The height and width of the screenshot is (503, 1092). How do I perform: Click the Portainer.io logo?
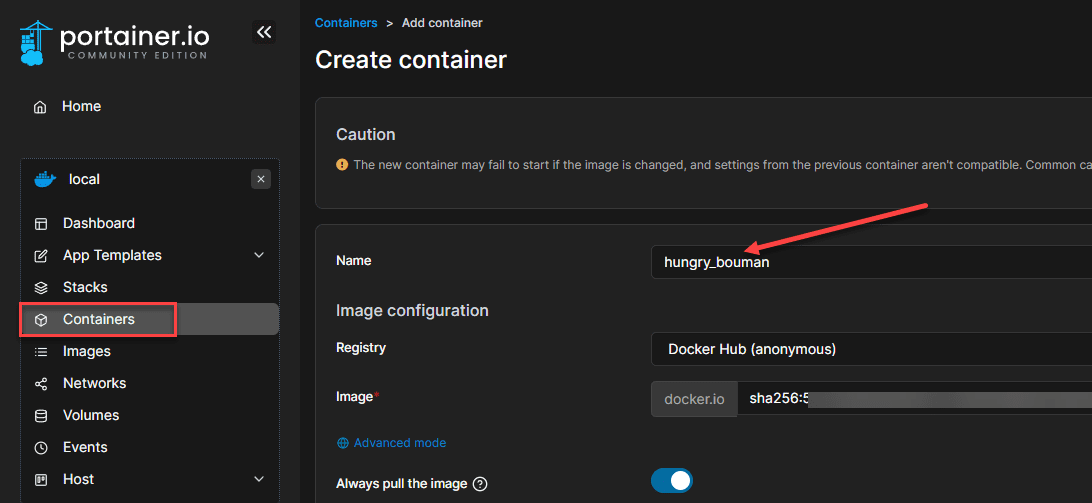click(x=114, y=40)
